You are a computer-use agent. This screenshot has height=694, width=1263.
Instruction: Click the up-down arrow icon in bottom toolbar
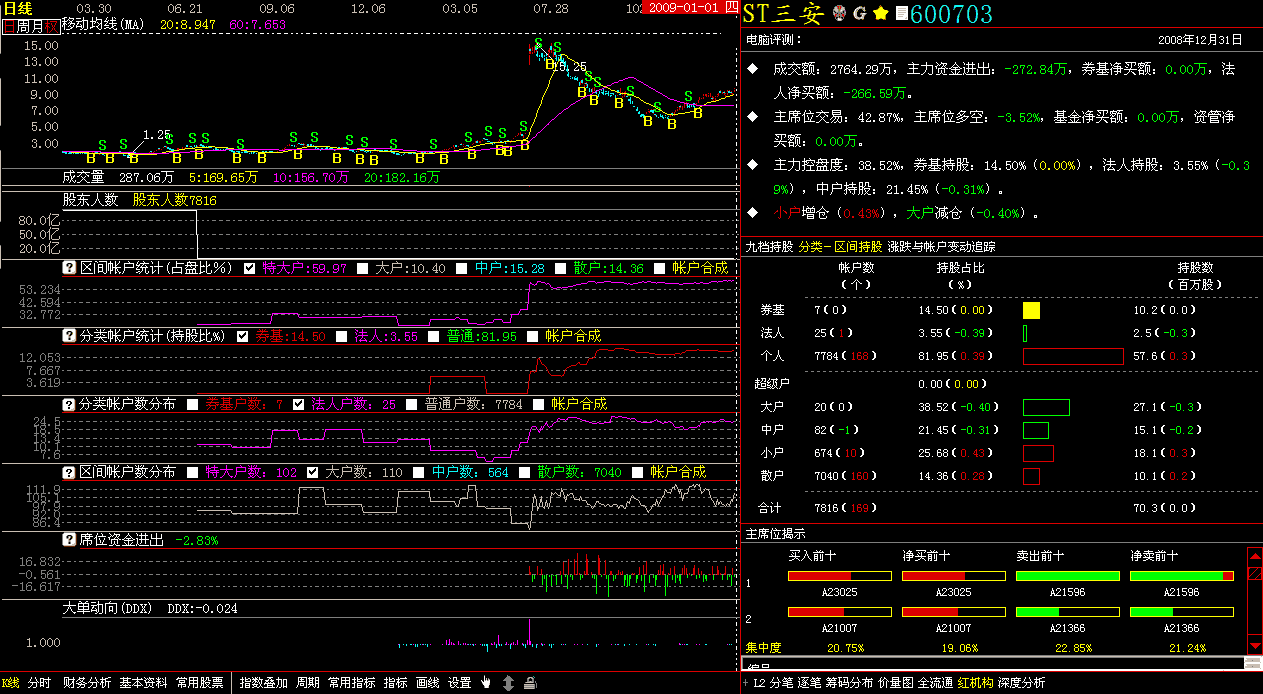[x=508, y=683]
